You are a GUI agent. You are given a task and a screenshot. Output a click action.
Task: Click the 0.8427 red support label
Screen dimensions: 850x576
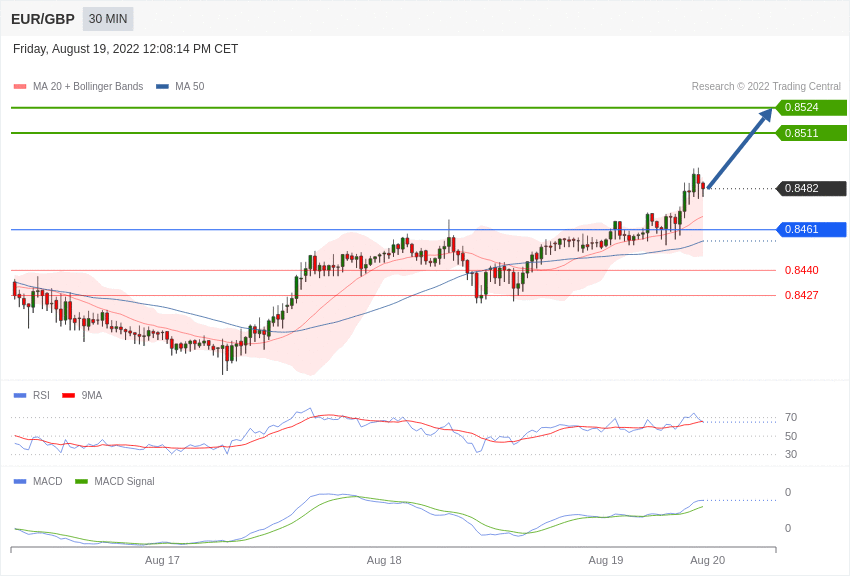click(801, 295)
